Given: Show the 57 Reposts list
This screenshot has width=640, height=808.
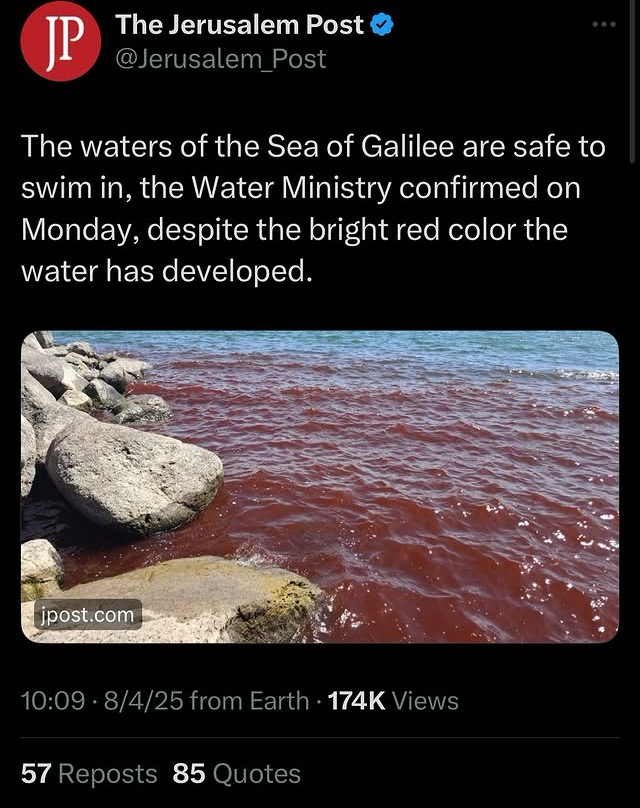Looking at the screenshot, I should pyautogui.click(x=89, y=773).
